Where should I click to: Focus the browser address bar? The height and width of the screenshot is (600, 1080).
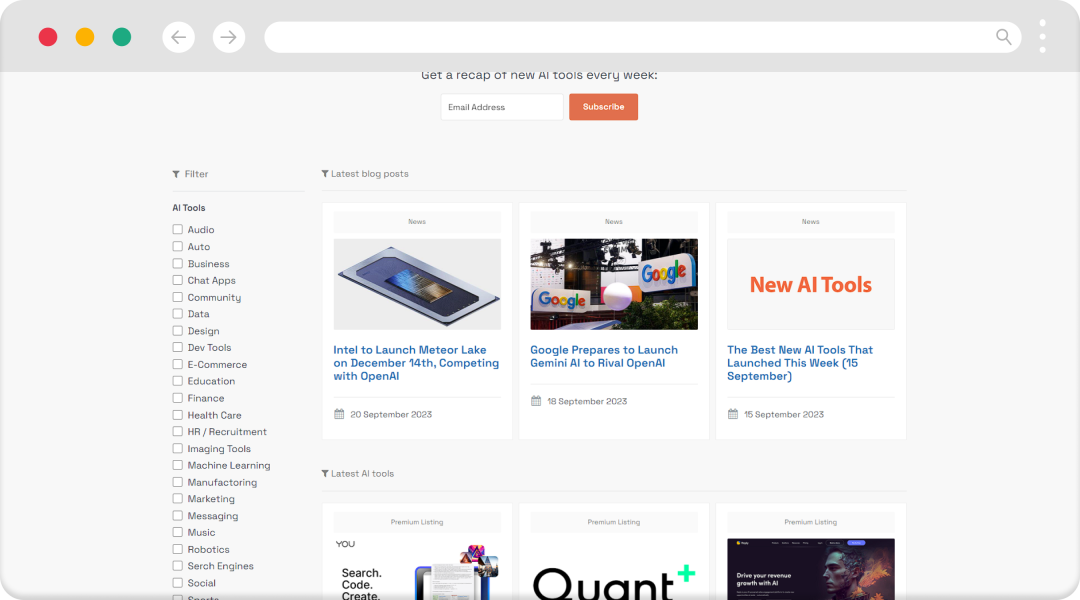(x=643, y=37)
